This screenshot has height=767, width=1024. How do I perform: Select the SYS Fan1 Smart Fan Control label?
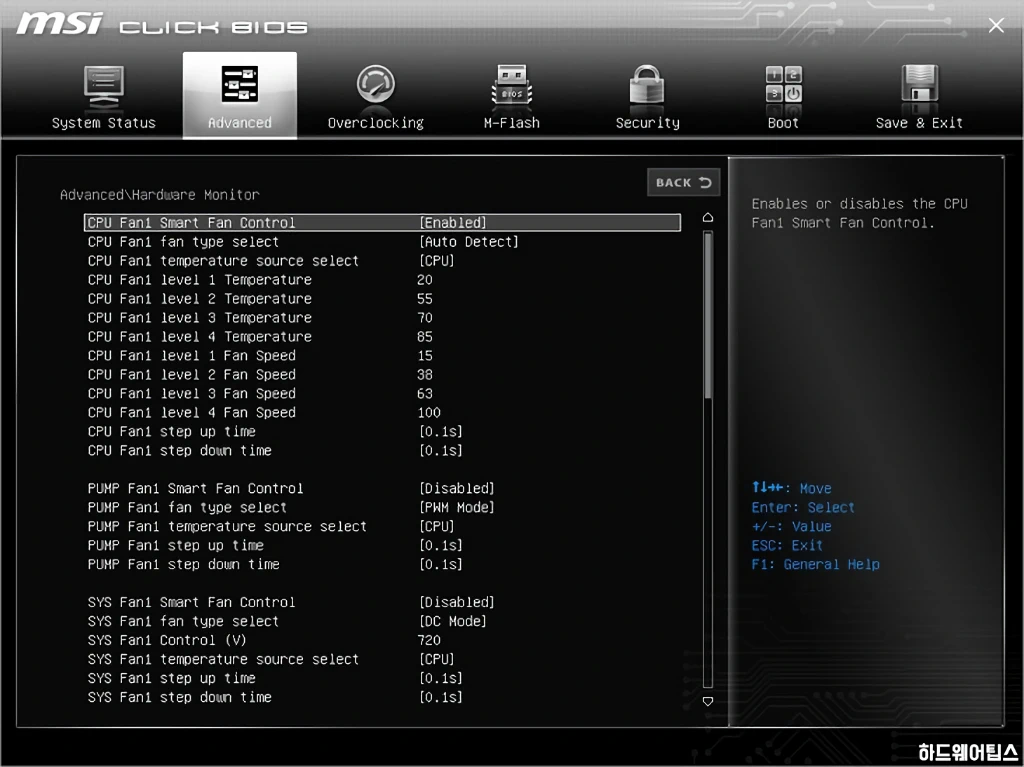(191, 602)
